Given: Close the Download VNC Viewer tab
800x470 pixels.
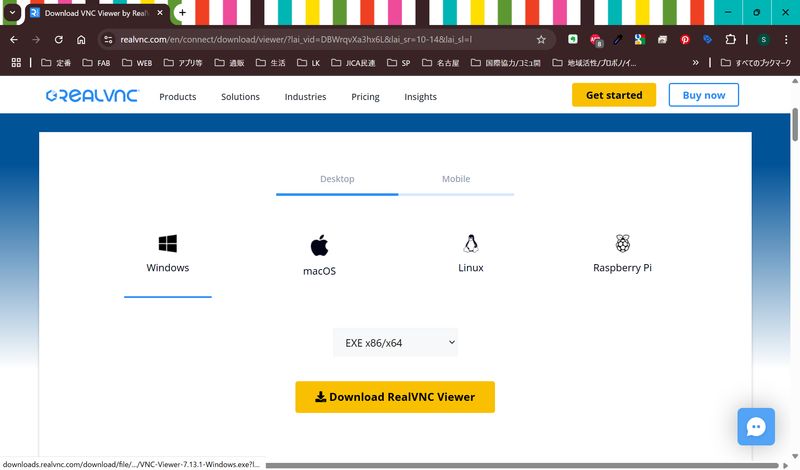Looking at the screenshot, I should pyautogui.click(x=160, y=13).
